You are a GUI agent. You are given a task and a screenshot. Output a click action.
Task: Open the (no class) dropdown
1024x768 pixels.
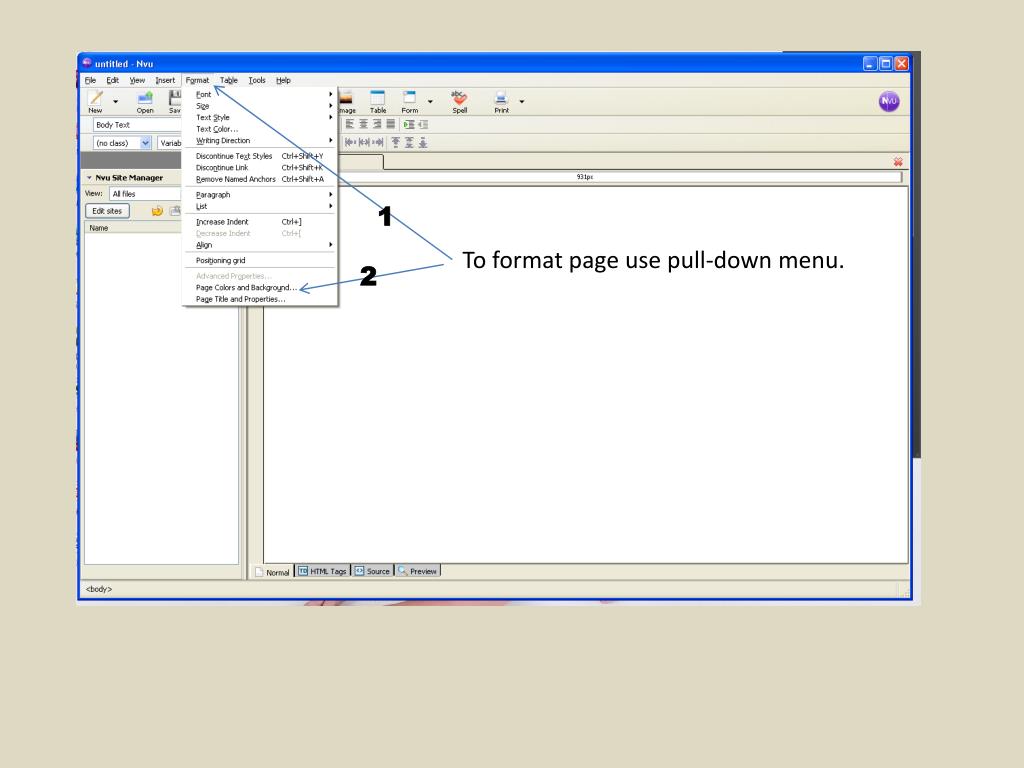point(122,143)
